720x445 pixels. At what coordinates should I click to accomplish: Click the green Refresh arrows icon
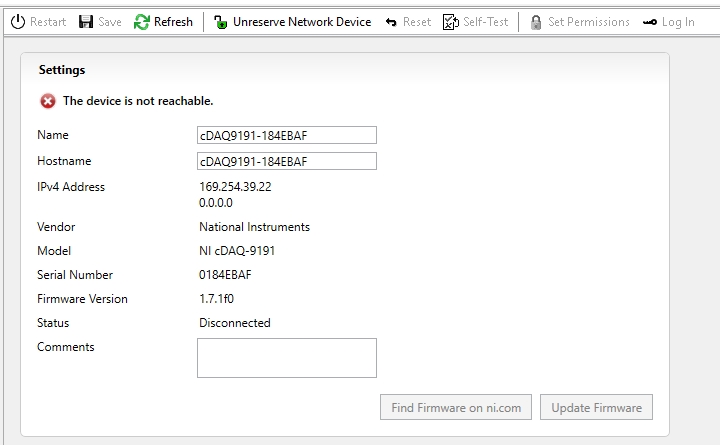tap(141, 22)
